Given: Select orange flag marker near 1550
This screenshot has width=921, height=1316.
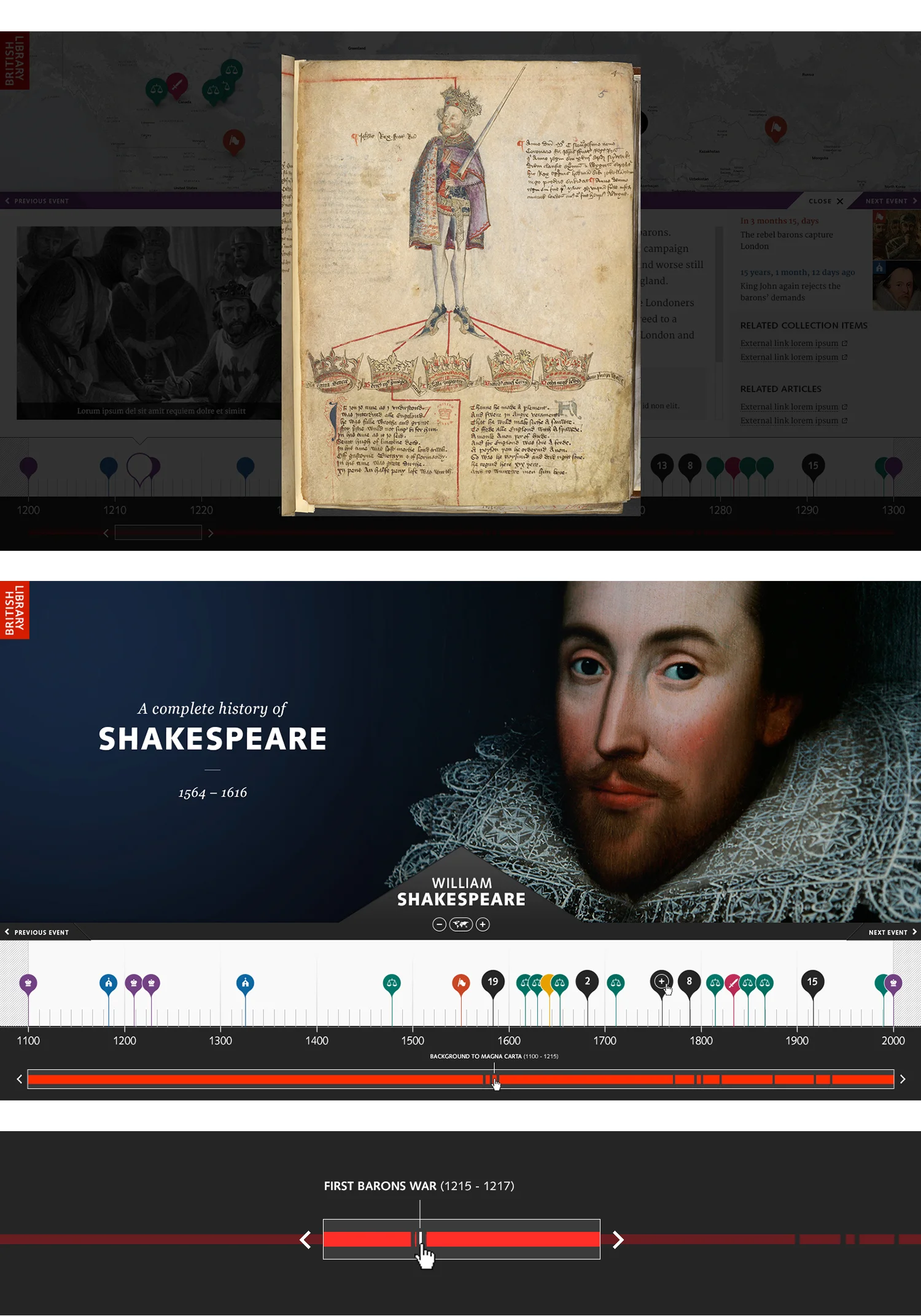Looking at the screenshot, I should pyautogui.click(x=461, y=984).
